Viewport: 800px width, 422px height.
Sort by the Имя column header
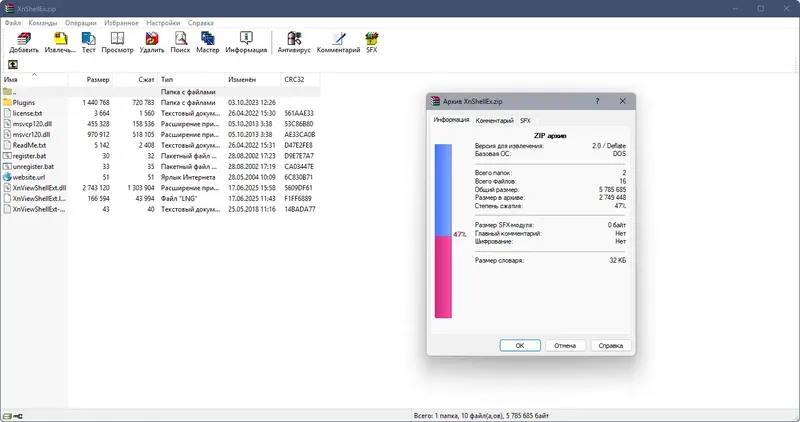35,80
